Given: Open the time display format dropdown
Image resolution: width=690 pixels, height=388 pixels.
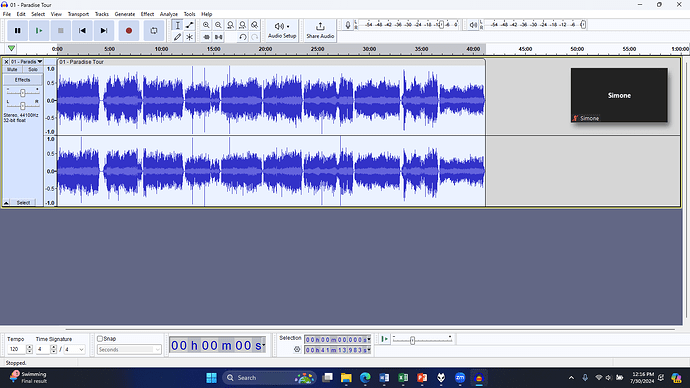Looking at the screenshot, I should [x=264, y=345].
